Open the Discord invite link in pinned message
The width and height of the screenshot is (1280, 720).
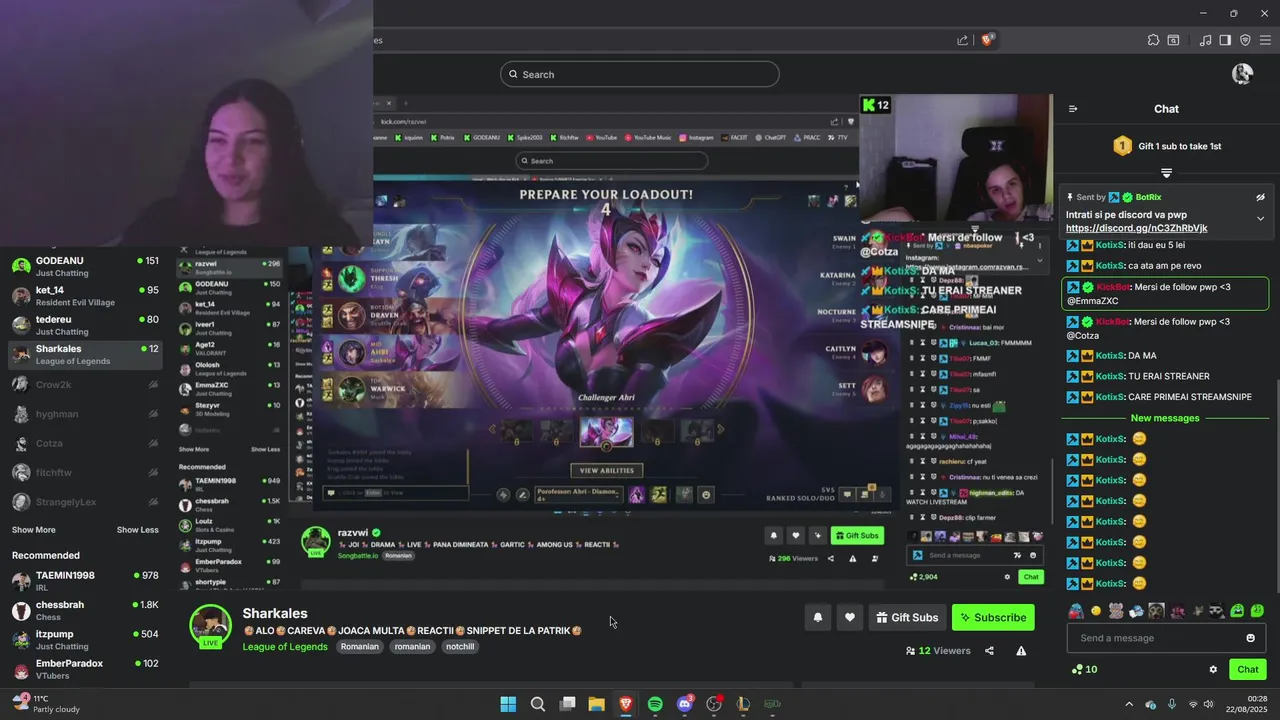1136,228
